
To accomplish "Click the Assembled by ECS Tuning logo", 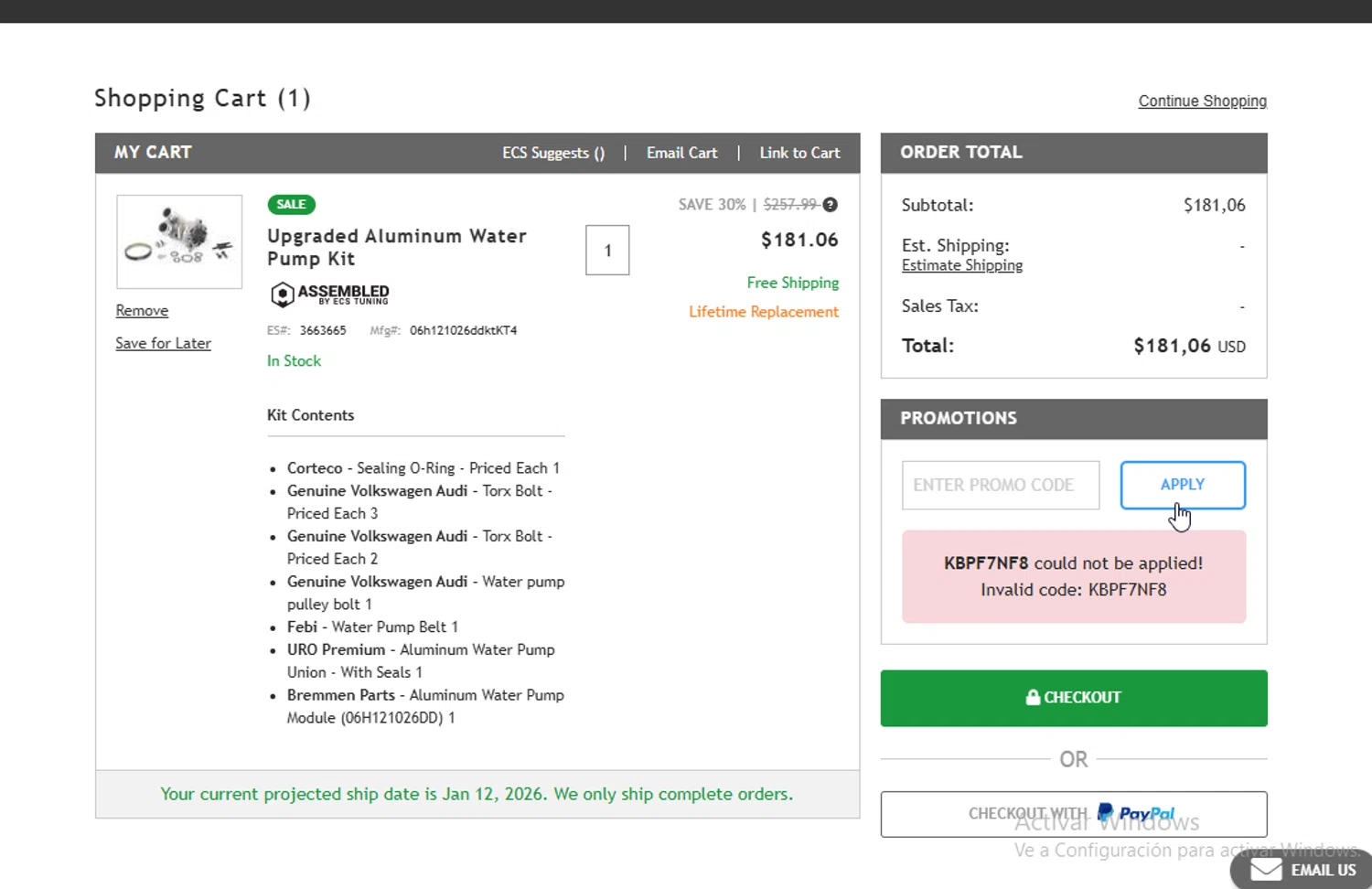I will point(330,294).
